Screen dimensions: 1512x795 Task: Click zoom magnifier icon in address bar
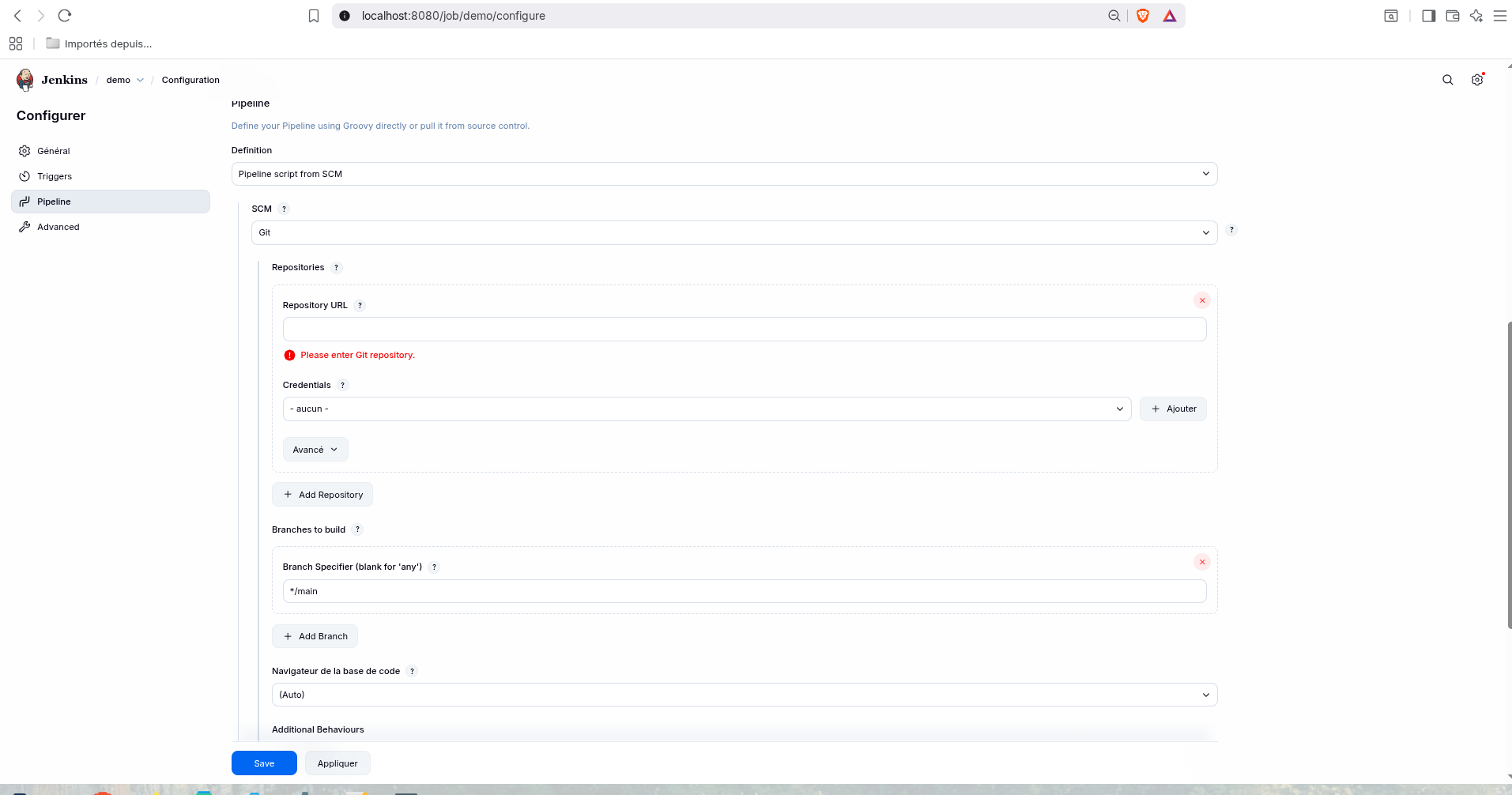pos(1114,16)
